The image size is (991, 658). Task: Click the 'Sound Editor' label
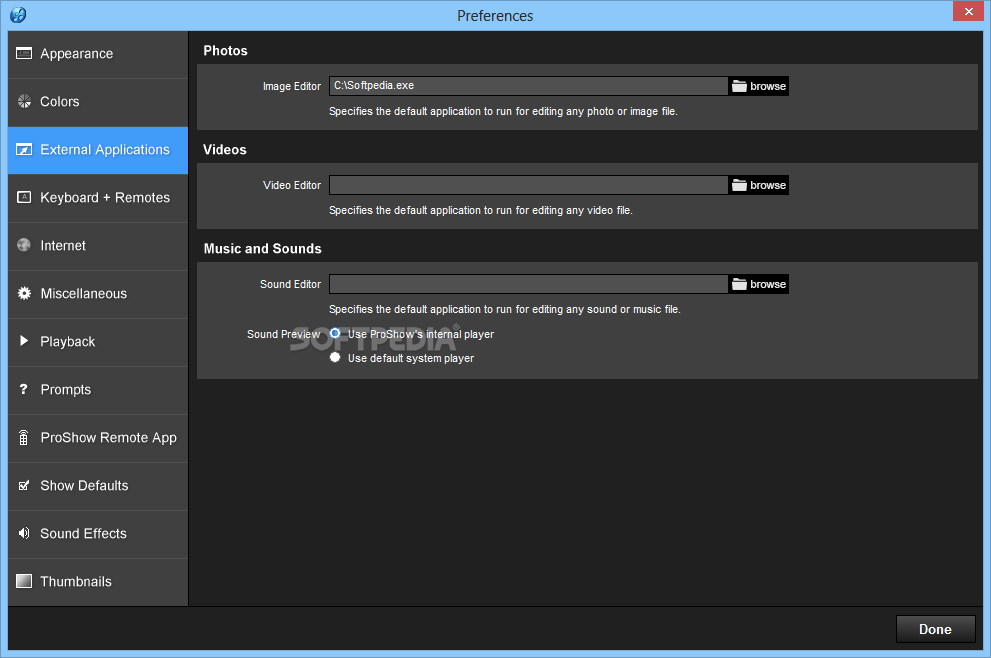(x=290, y=284)
